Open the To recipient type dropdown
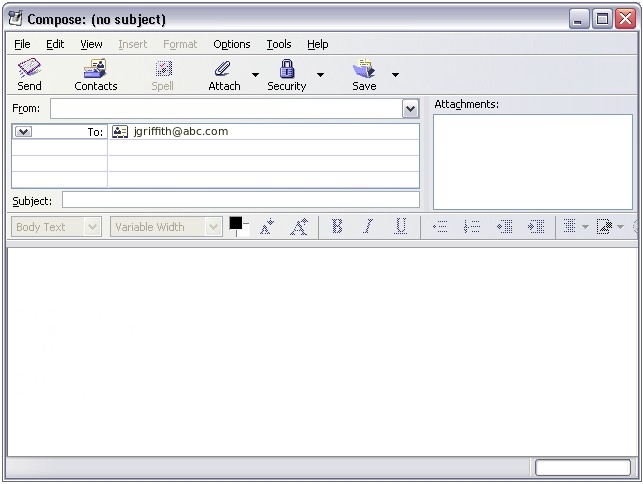The image size is (643, 484). (24, 132)
